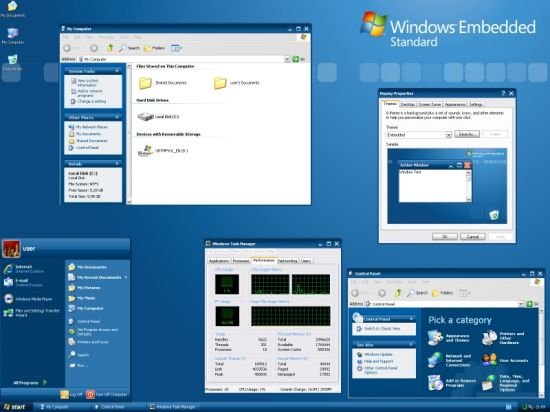Switch to Screen Saver tab
The width and height of the screenshot is (550, 412).
[x=429, y=104]
